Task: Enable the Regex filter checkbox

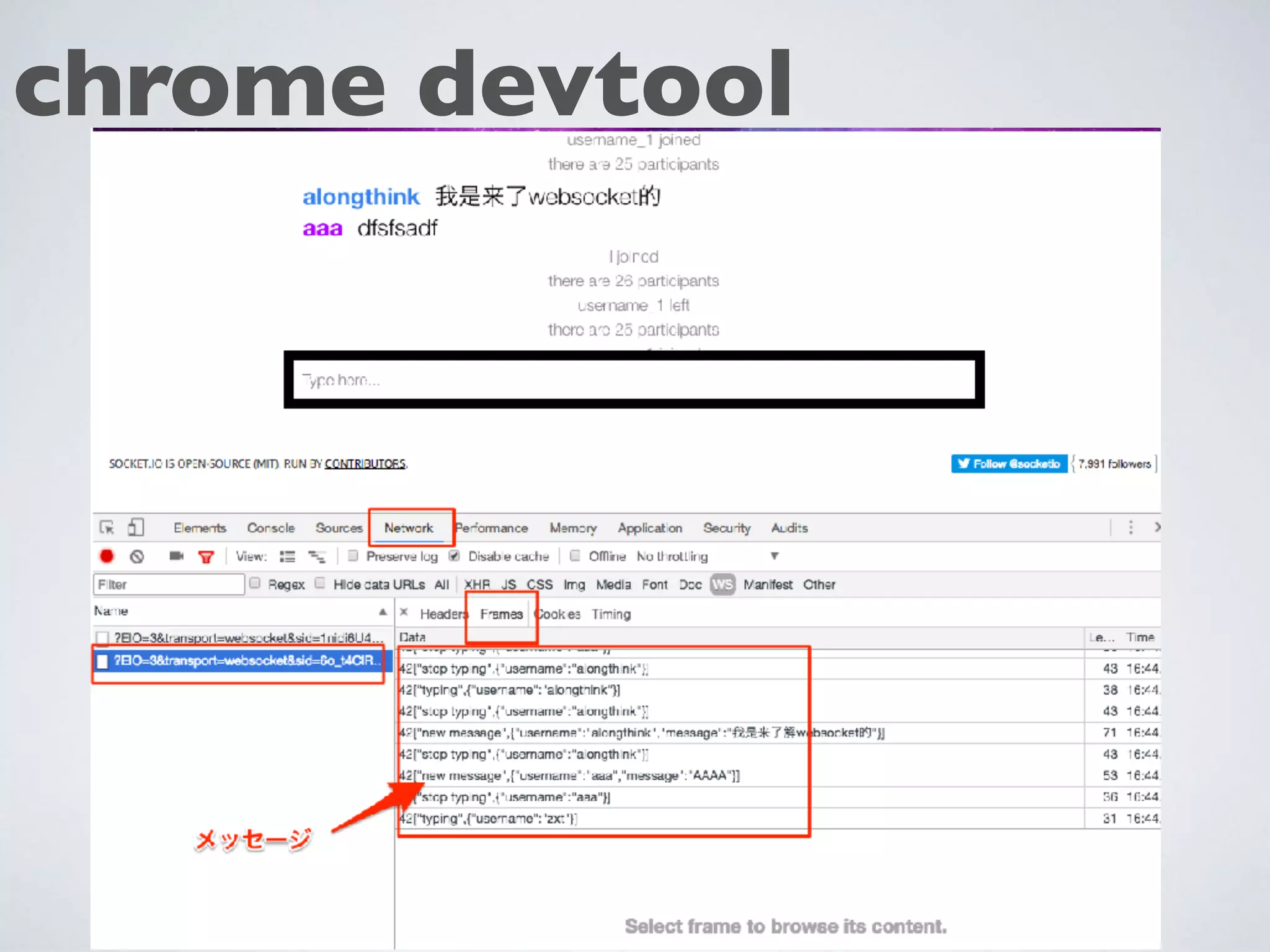Action: 254,583
